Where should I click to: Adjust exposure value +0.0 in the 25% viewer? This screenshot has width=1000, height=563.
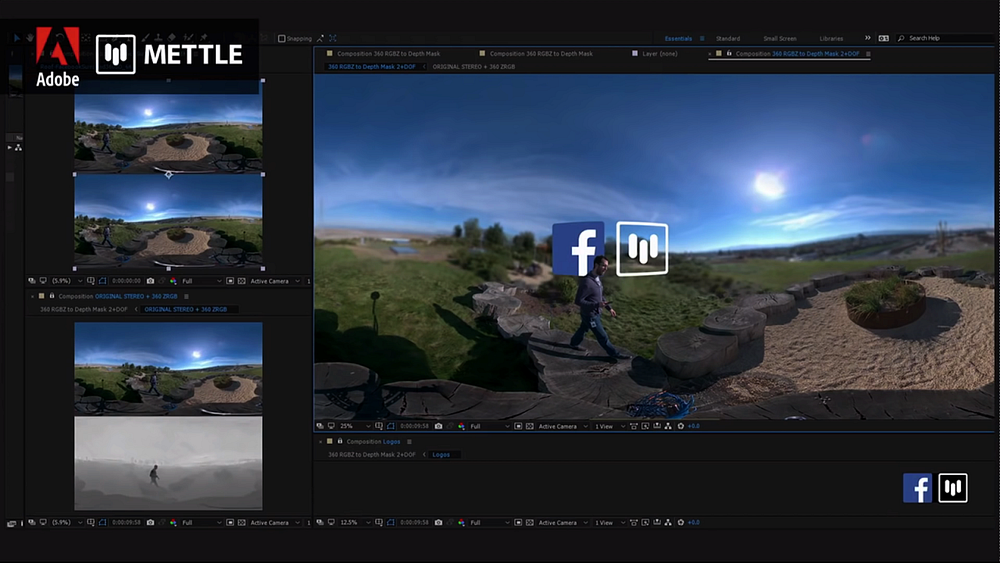click(x=694, y=426)
